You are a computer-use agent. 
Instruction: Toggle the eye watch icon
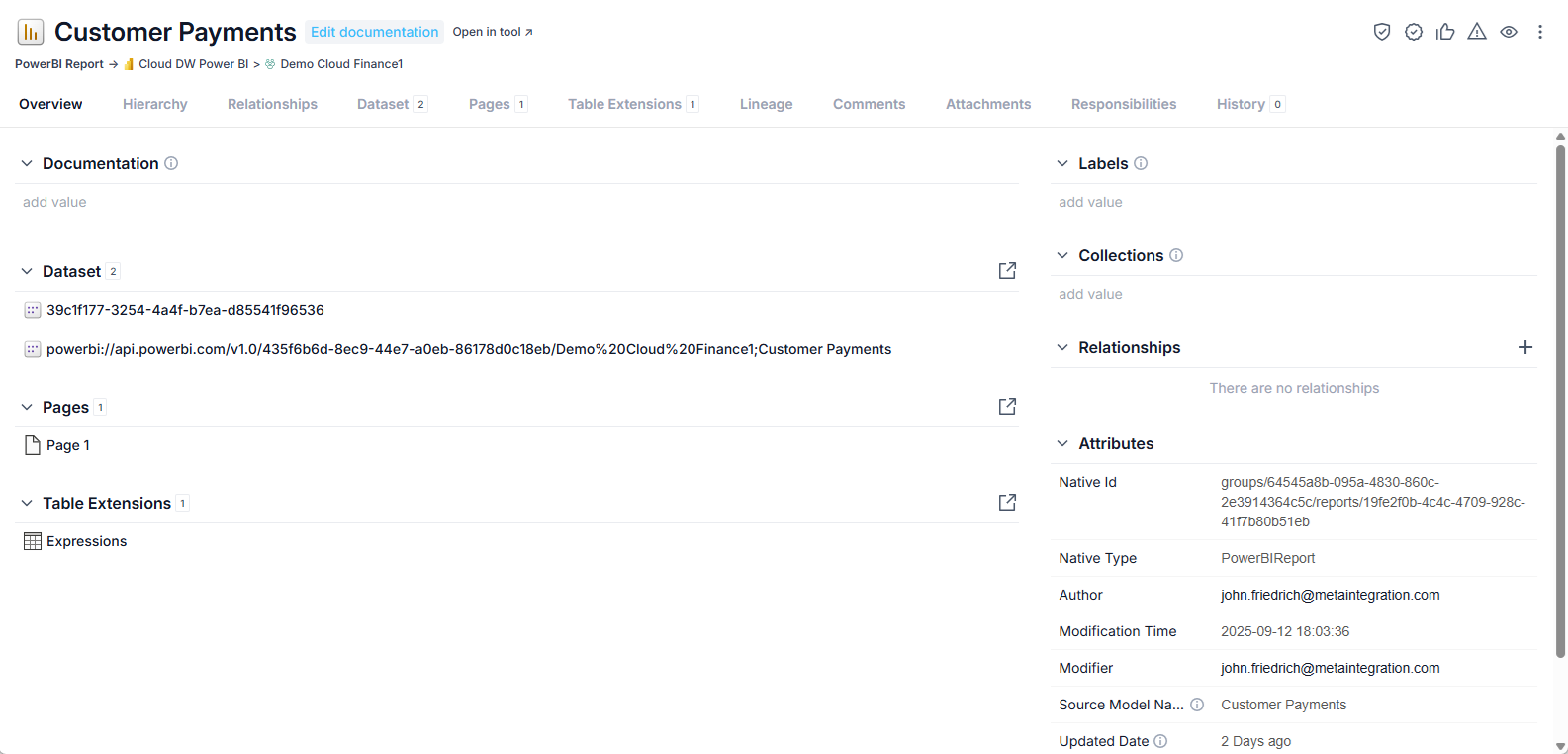pos(1509,32)
